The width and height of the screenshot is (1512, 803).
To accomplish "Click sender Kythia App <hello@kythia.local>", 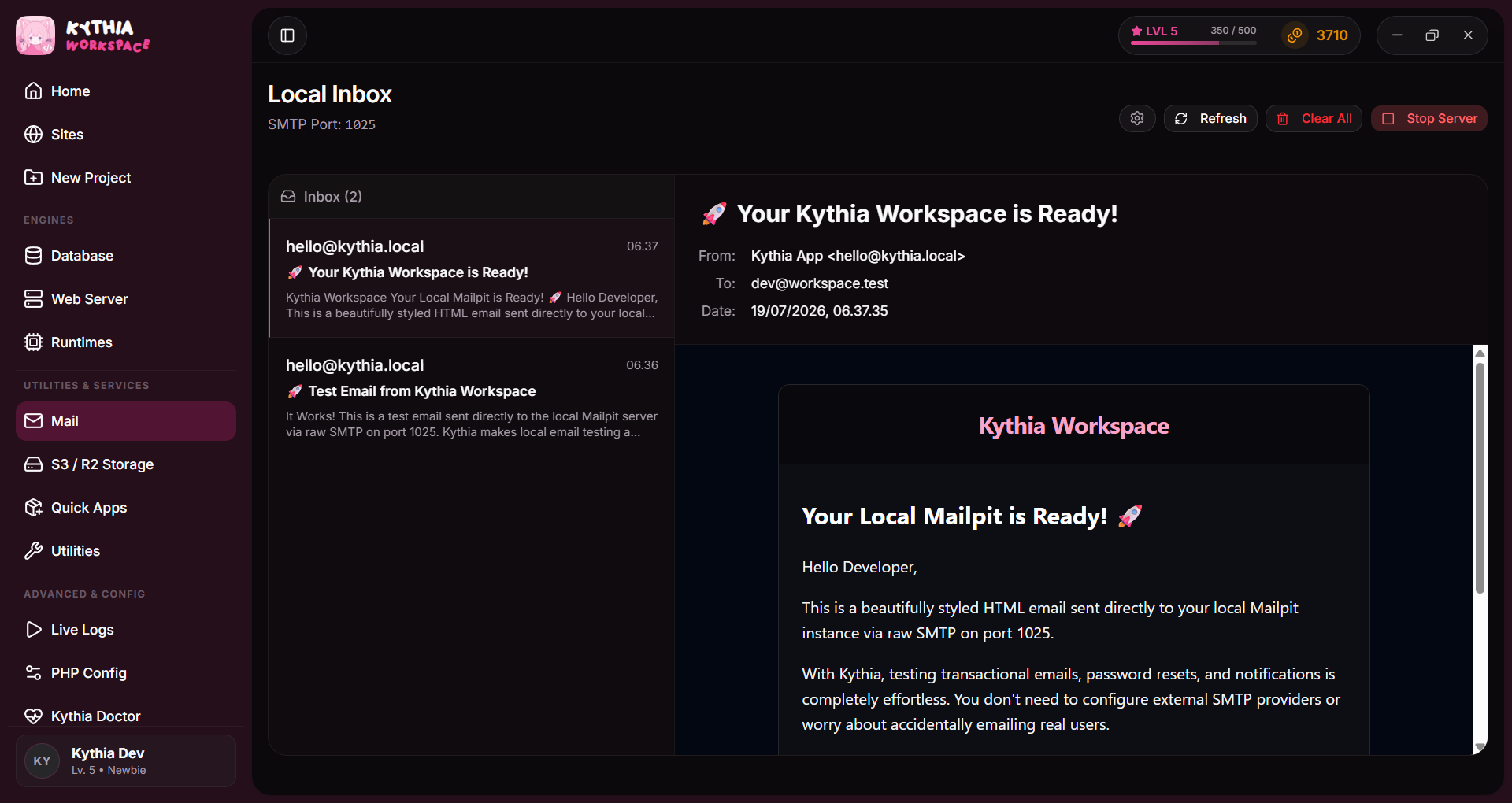I will 858,256.
